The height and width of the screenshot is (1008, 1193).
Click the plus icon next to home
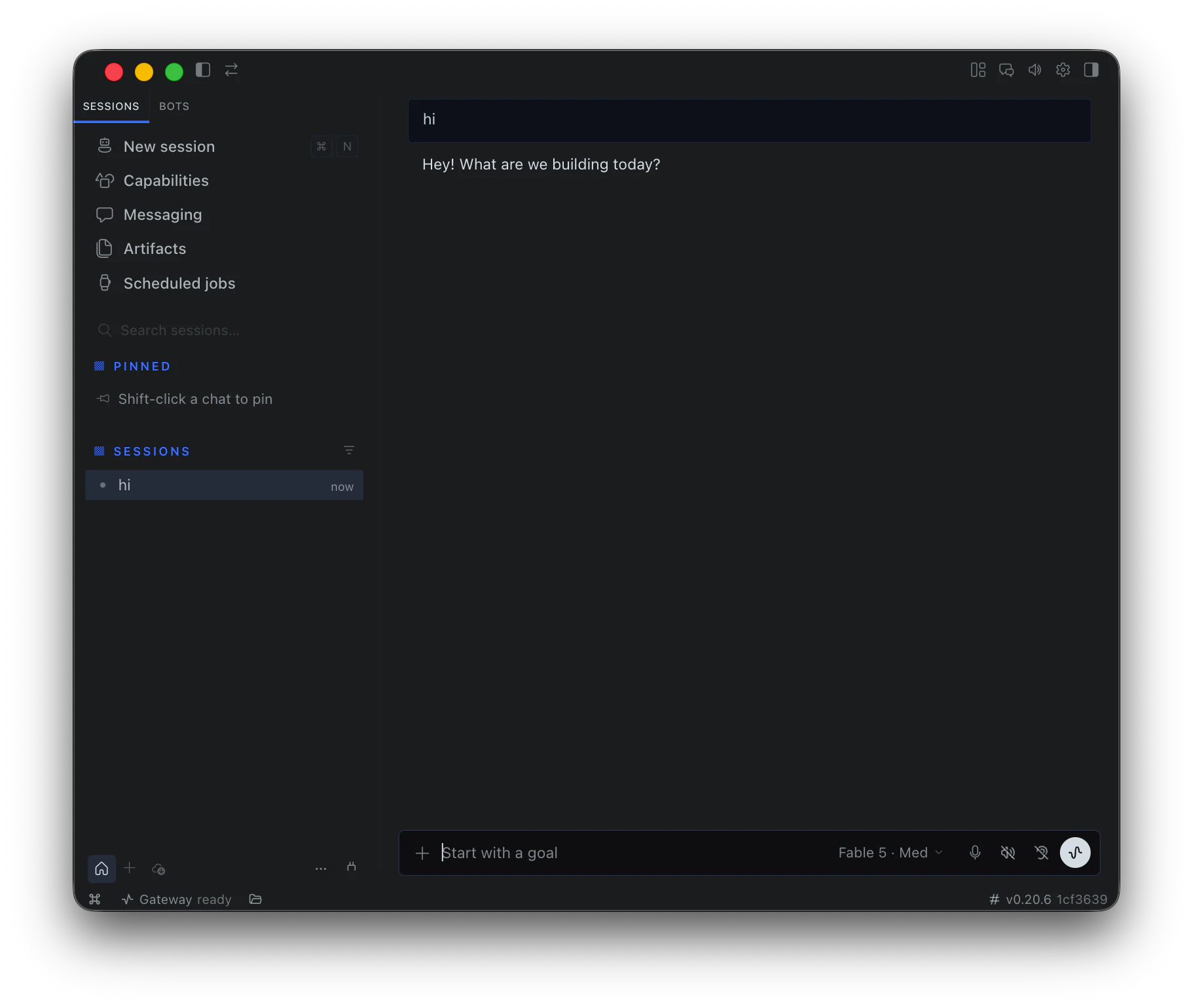click(x=130, y=868)
